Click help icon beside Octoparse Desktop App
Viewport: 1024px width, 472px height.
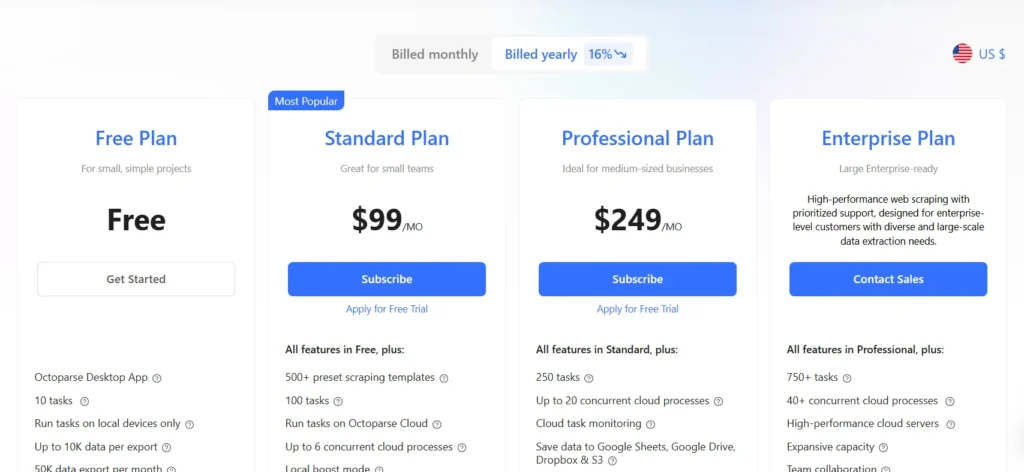(x=157, y=378)
